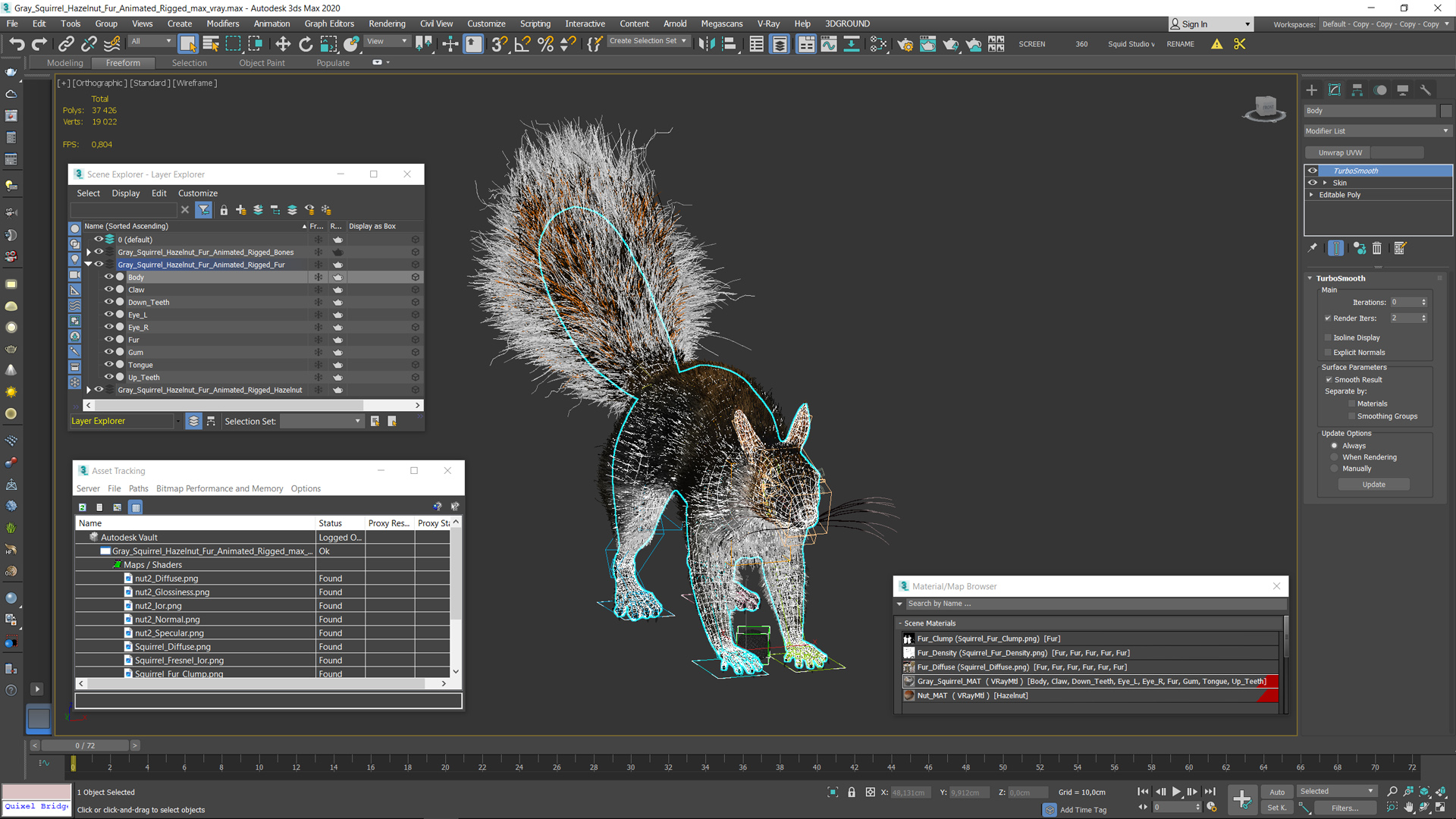Toggle the Angle Snap icon

point(522,44)
